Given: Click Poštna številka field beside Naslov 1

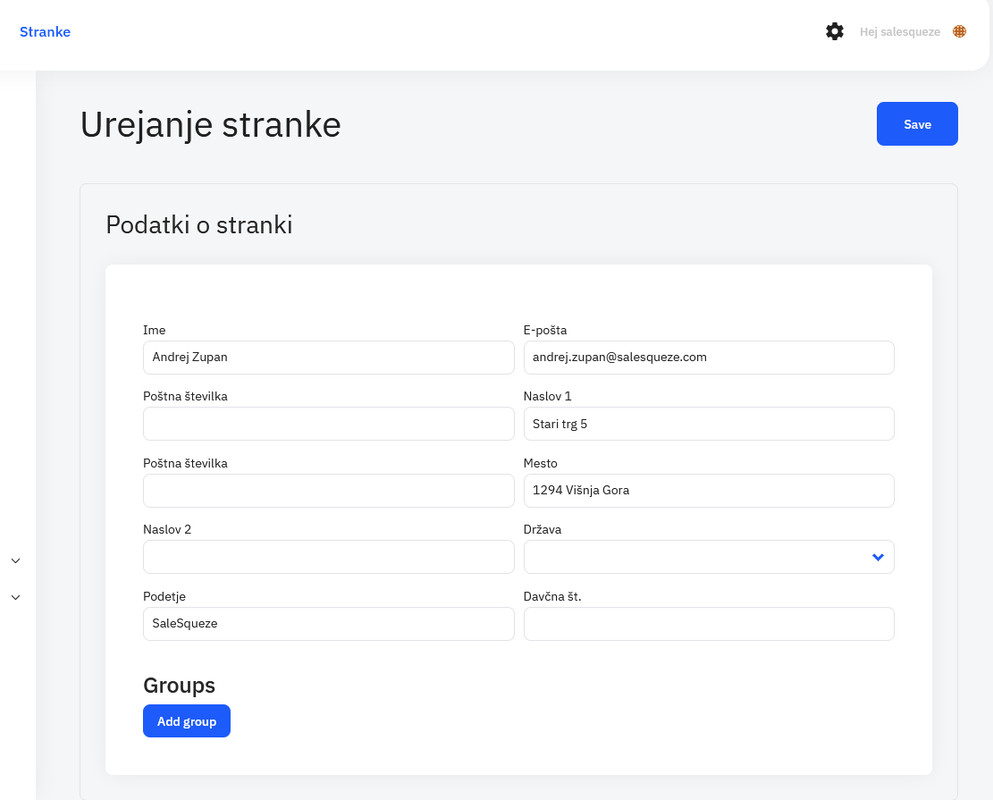Looking at the screenshot, I should [329, 424].
